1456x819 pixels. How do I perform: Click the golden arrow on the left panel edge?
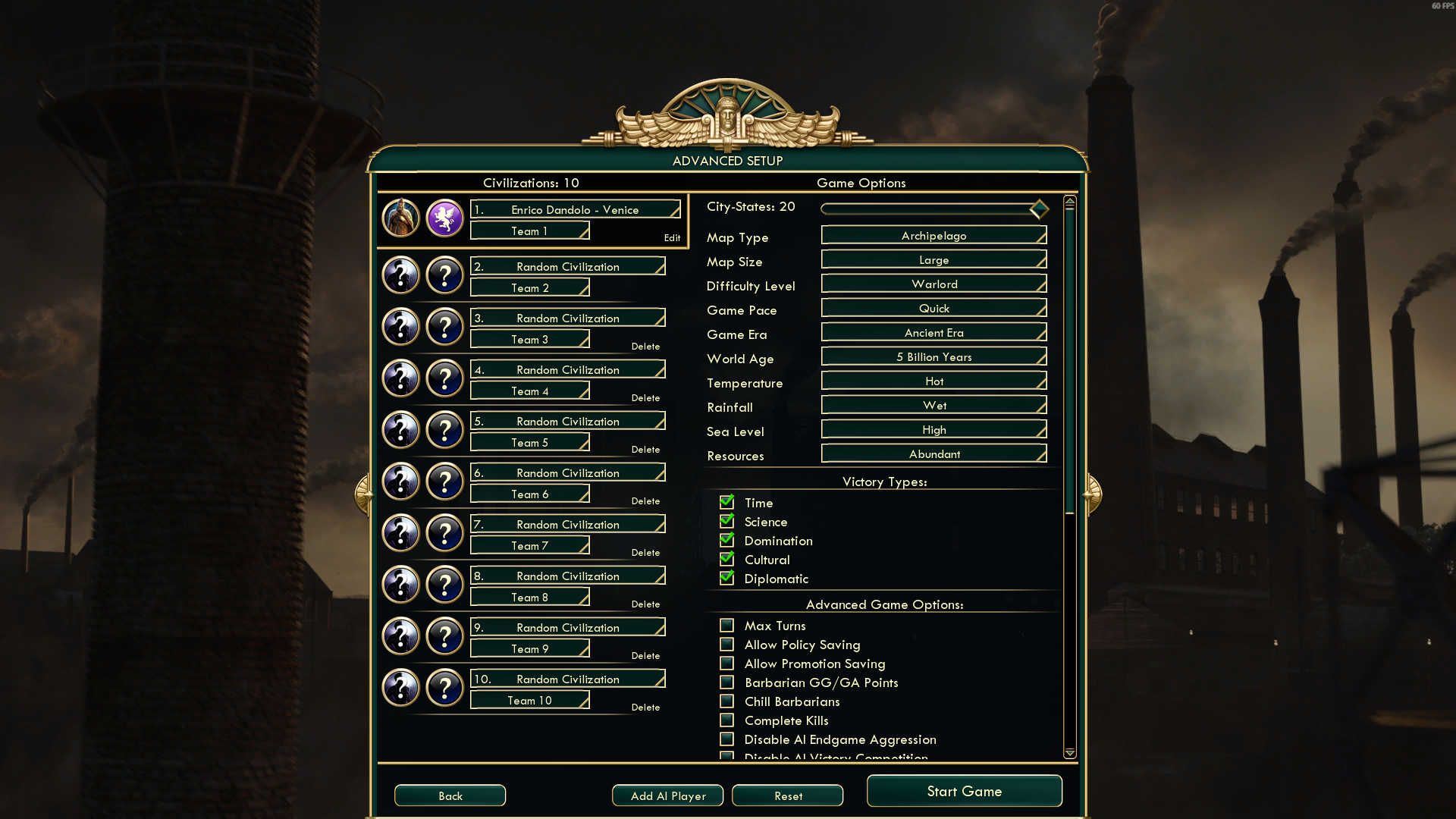(x=363, y=494)
